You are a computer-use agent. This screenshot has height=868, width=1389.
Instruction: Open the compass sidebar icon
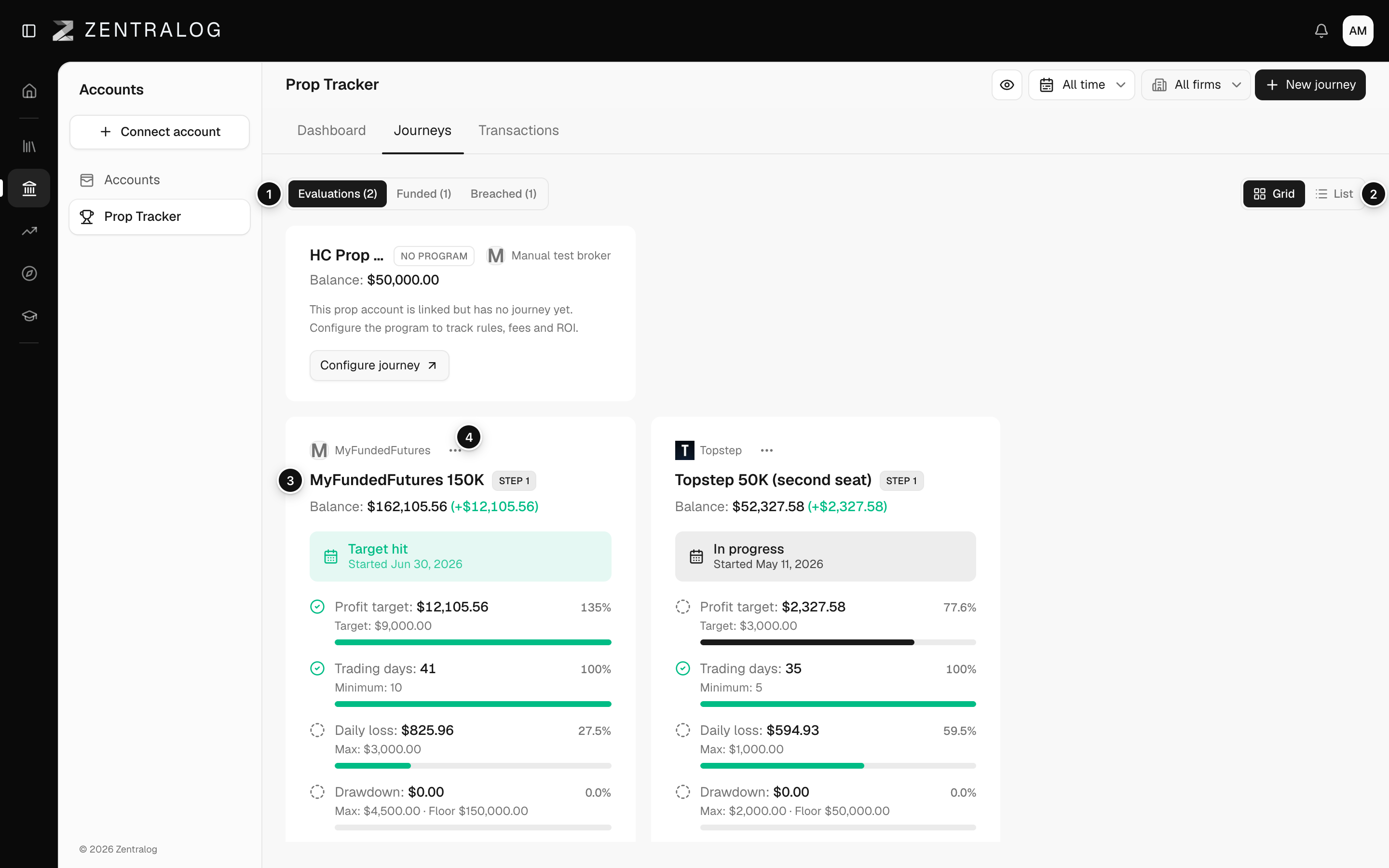(29, 273)
